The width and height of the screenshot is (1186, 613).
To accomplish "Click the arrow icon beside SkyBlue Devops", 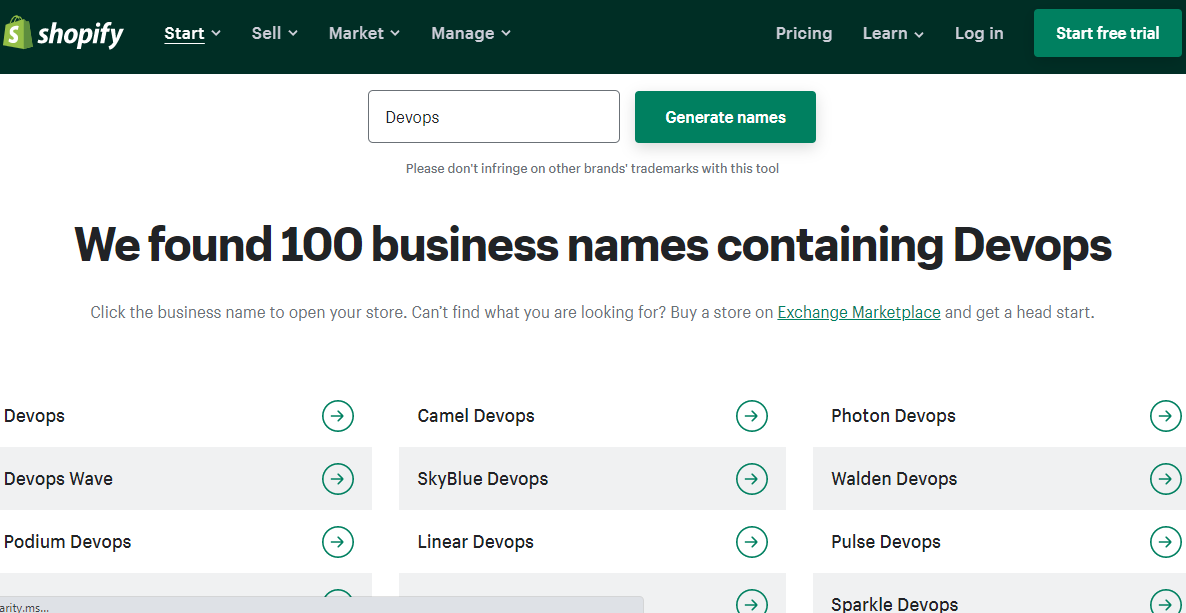I will click(751, 478).
